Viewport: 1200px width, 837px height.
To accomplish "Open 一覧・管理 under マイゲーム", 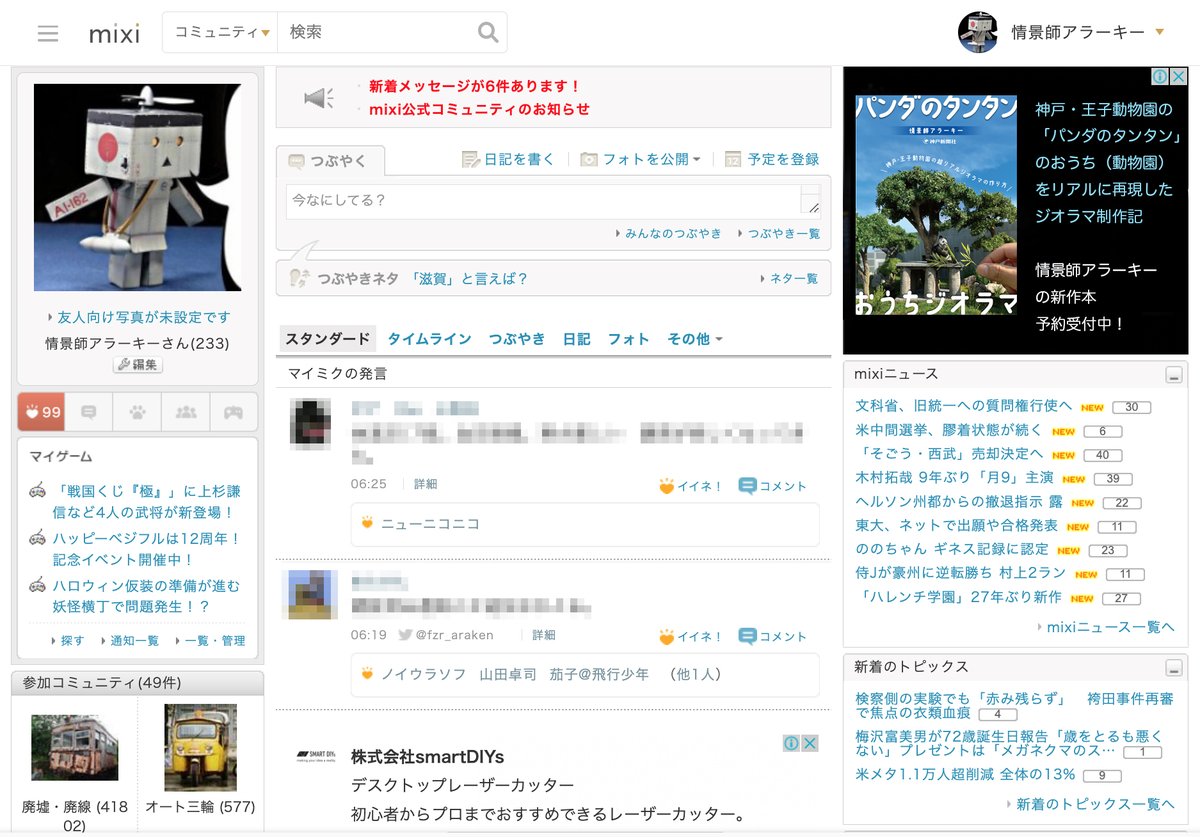I will (x=214, y=641).
